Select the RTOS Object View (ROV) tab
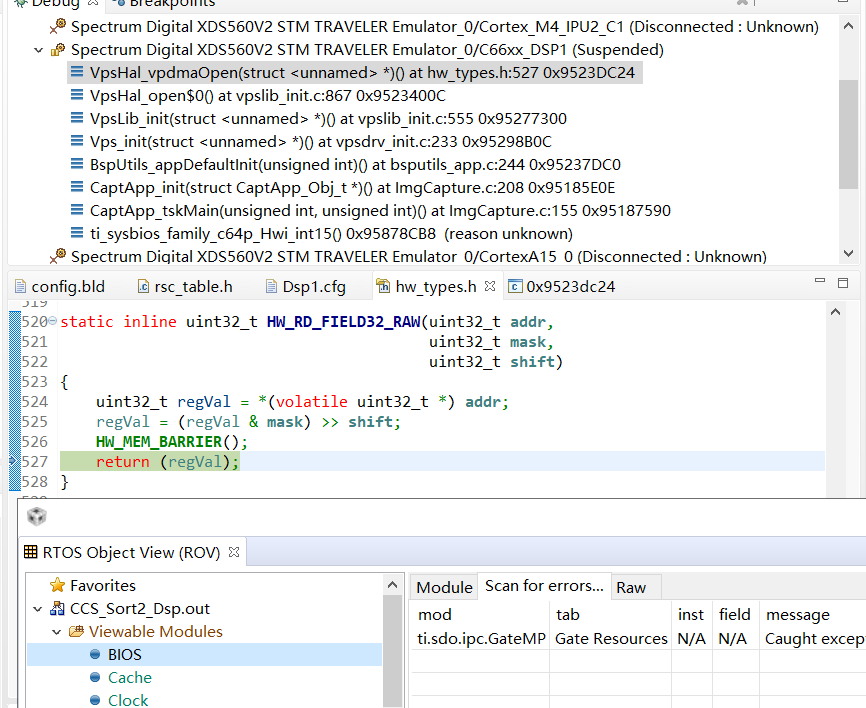Screen dimensions: 866x708 point(131,552)
